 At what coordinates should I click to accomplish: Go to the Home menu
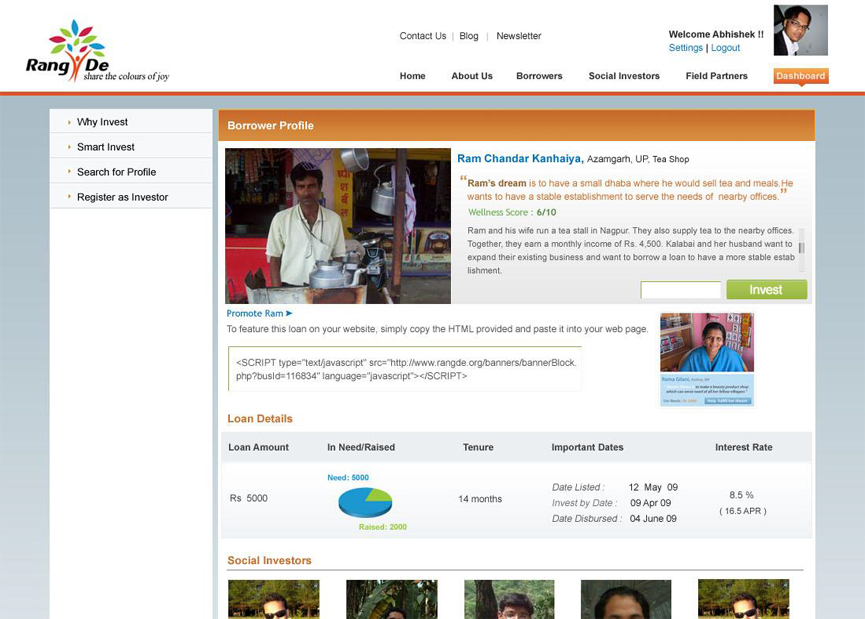coord(413,76)
